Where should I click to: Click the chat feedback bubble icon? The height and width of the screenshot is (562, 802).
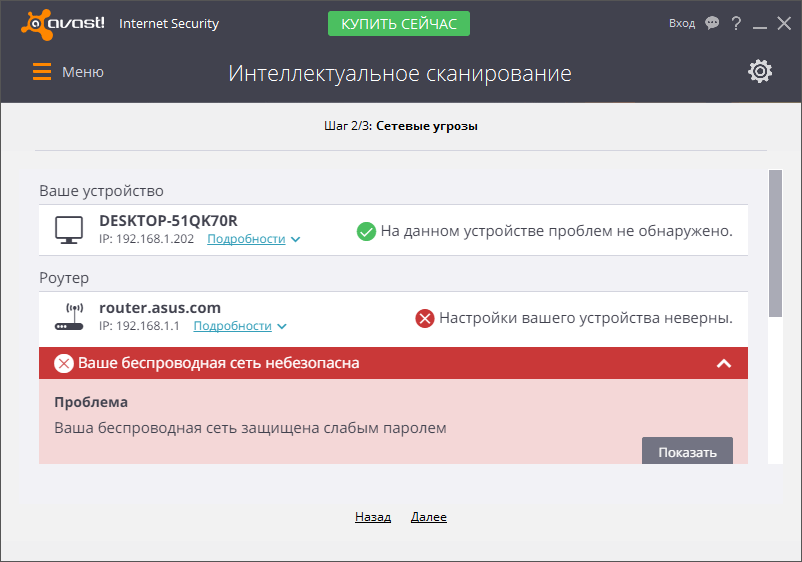tap(712, 23)
